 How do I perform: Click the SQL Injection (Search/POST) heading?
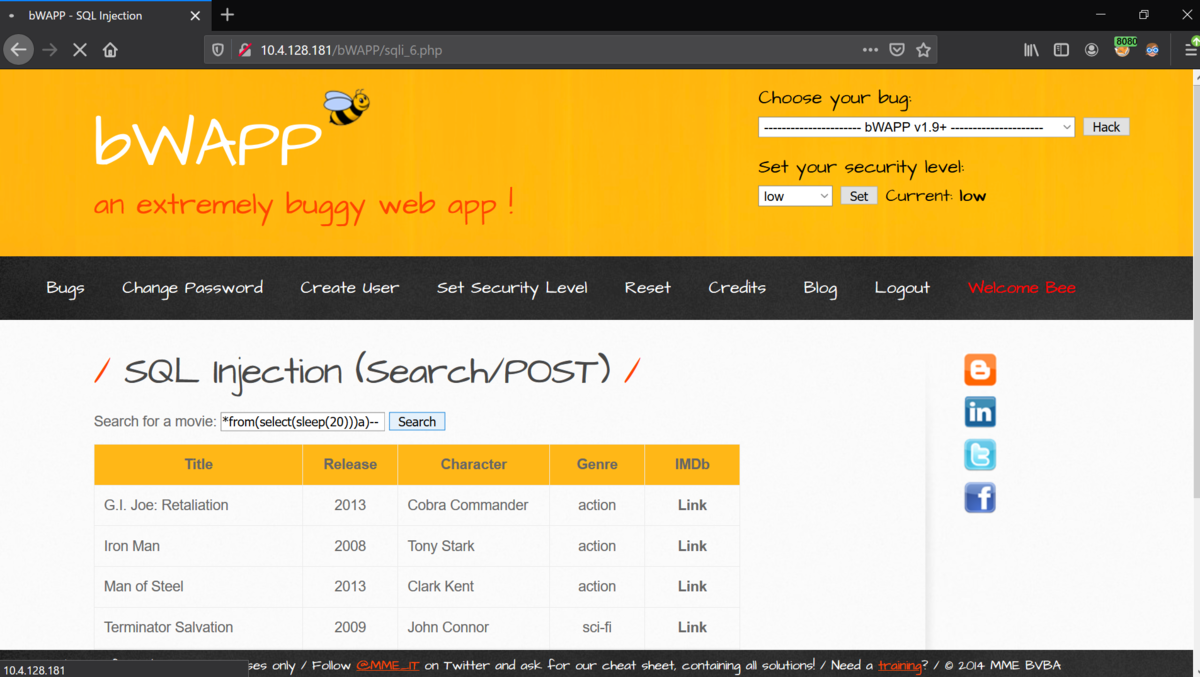pos(367,372)
